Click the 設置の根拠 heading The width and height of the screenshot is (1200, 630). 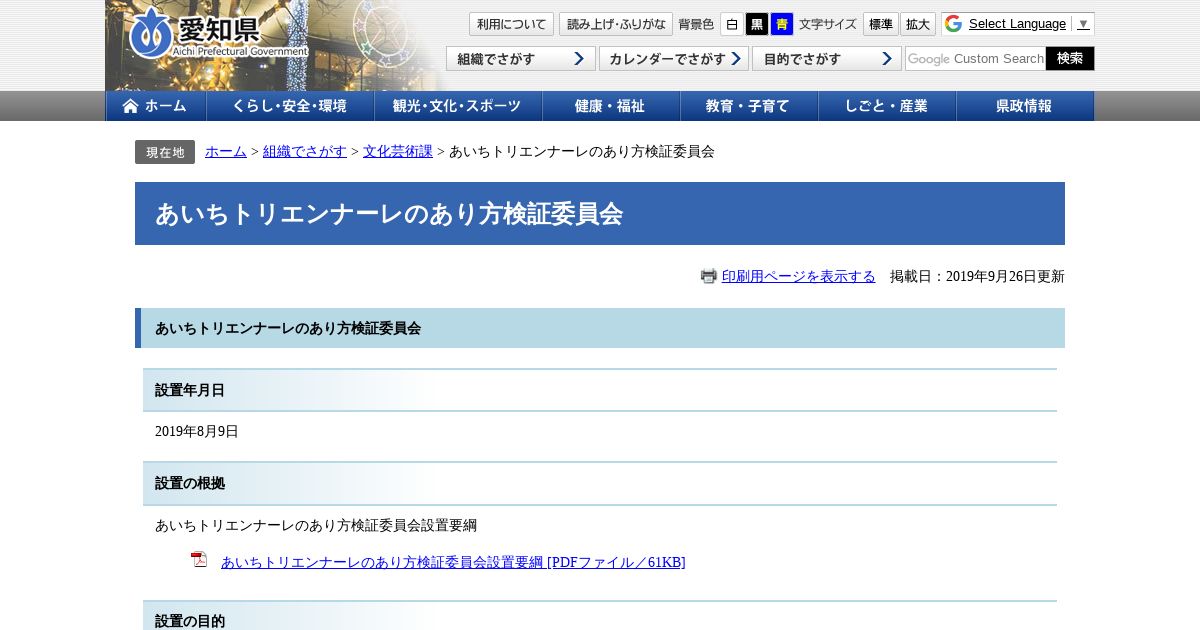pyautogui.click(x=600, y=483)
